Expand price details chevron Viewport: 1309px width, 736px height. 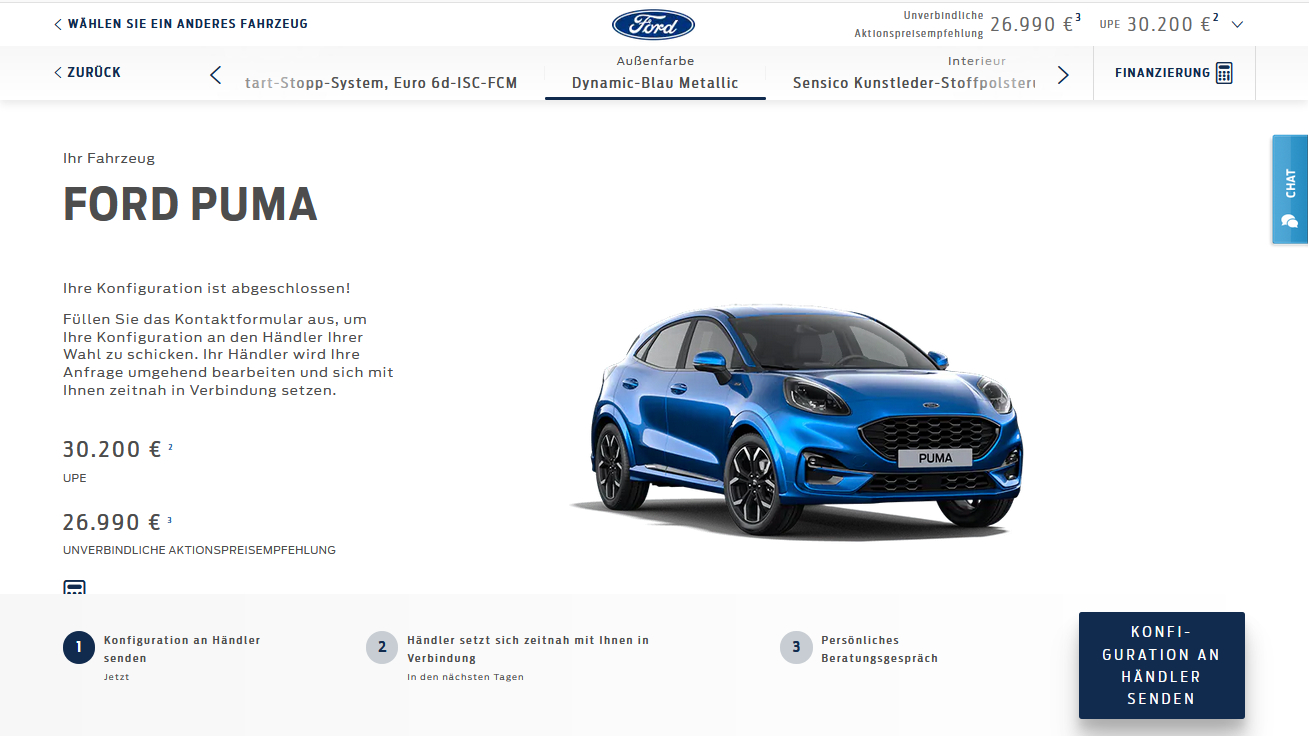[1238, 24]
